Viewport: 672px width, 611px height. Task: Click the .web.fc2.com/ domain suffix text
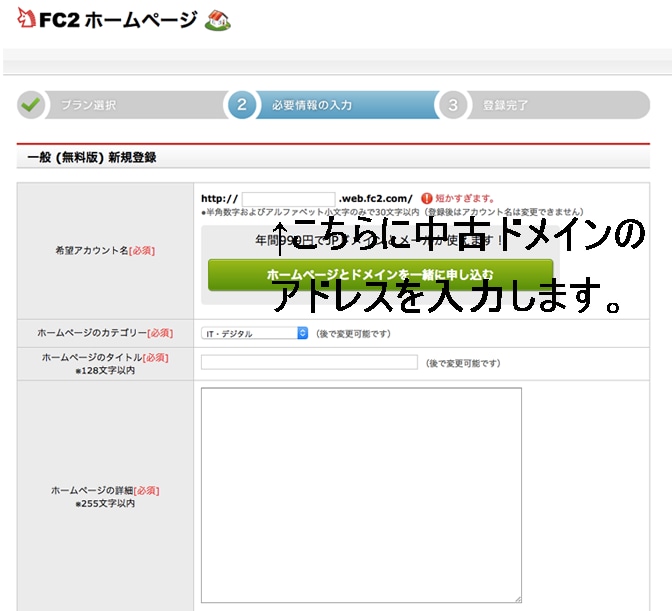tap(375, 198)
